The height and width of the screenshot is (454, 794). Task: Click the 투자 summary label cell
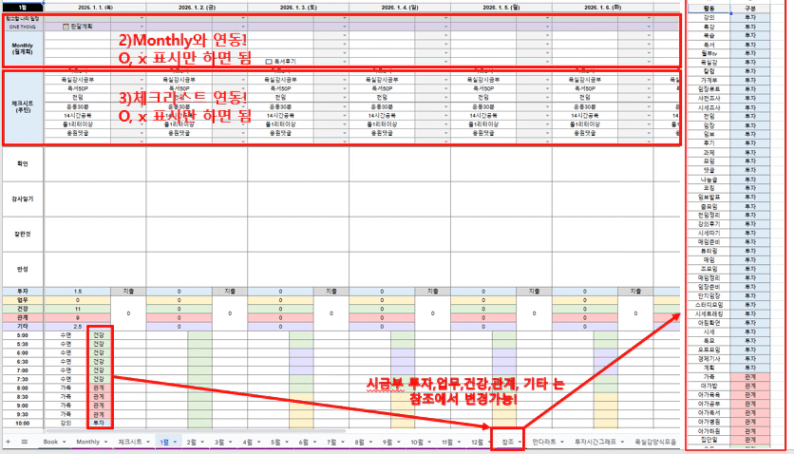22,292
